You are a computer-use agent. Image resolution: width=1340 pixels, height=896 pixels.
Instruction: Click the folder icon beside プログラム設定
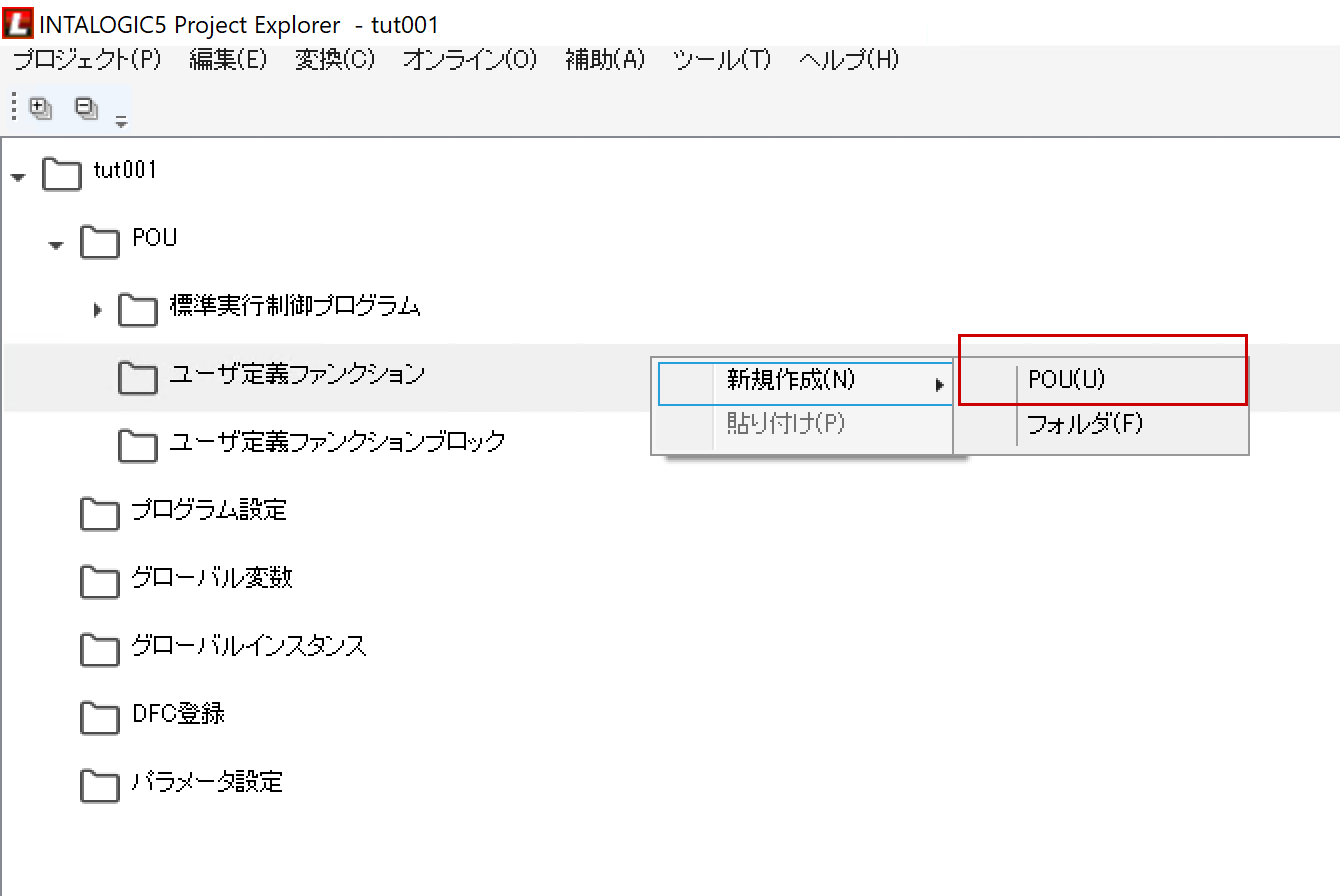click(x=99, y=514)
